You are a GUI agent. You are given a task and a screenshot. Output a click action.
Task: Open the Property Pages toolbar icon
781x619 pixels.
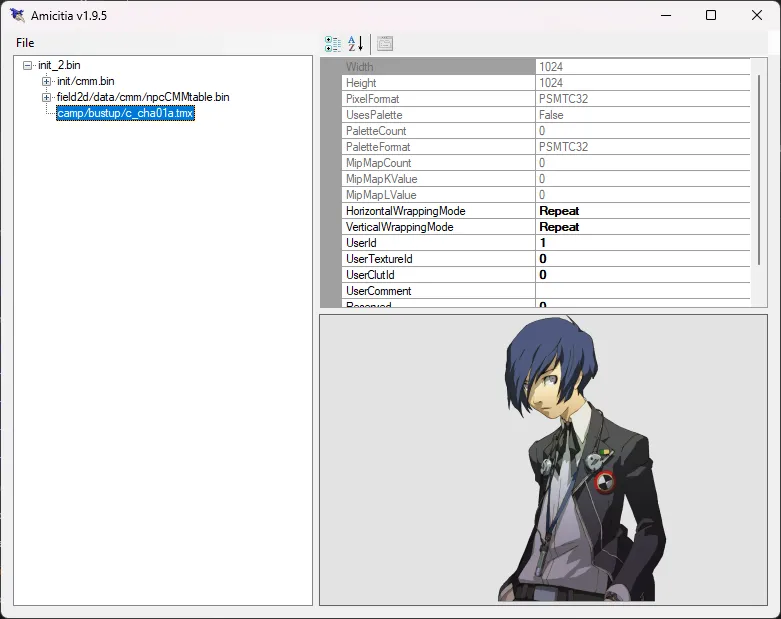(x=385, y=44)
